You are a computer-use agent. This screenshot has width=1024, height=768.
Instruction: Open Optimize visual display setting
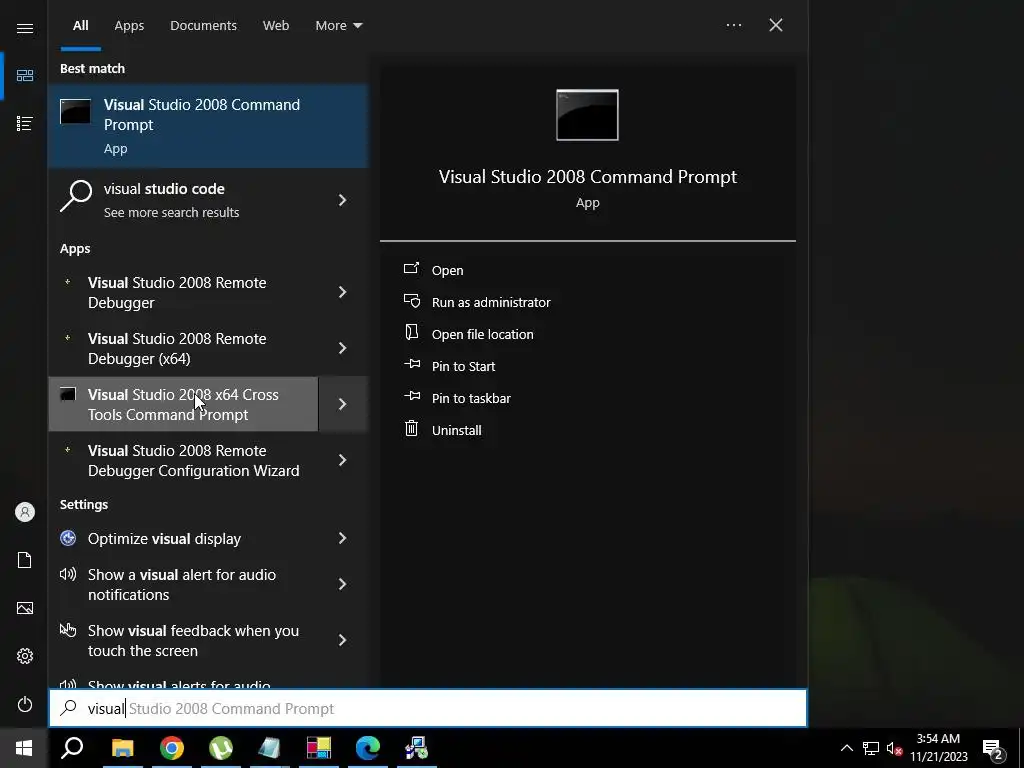tap(184, 539)
